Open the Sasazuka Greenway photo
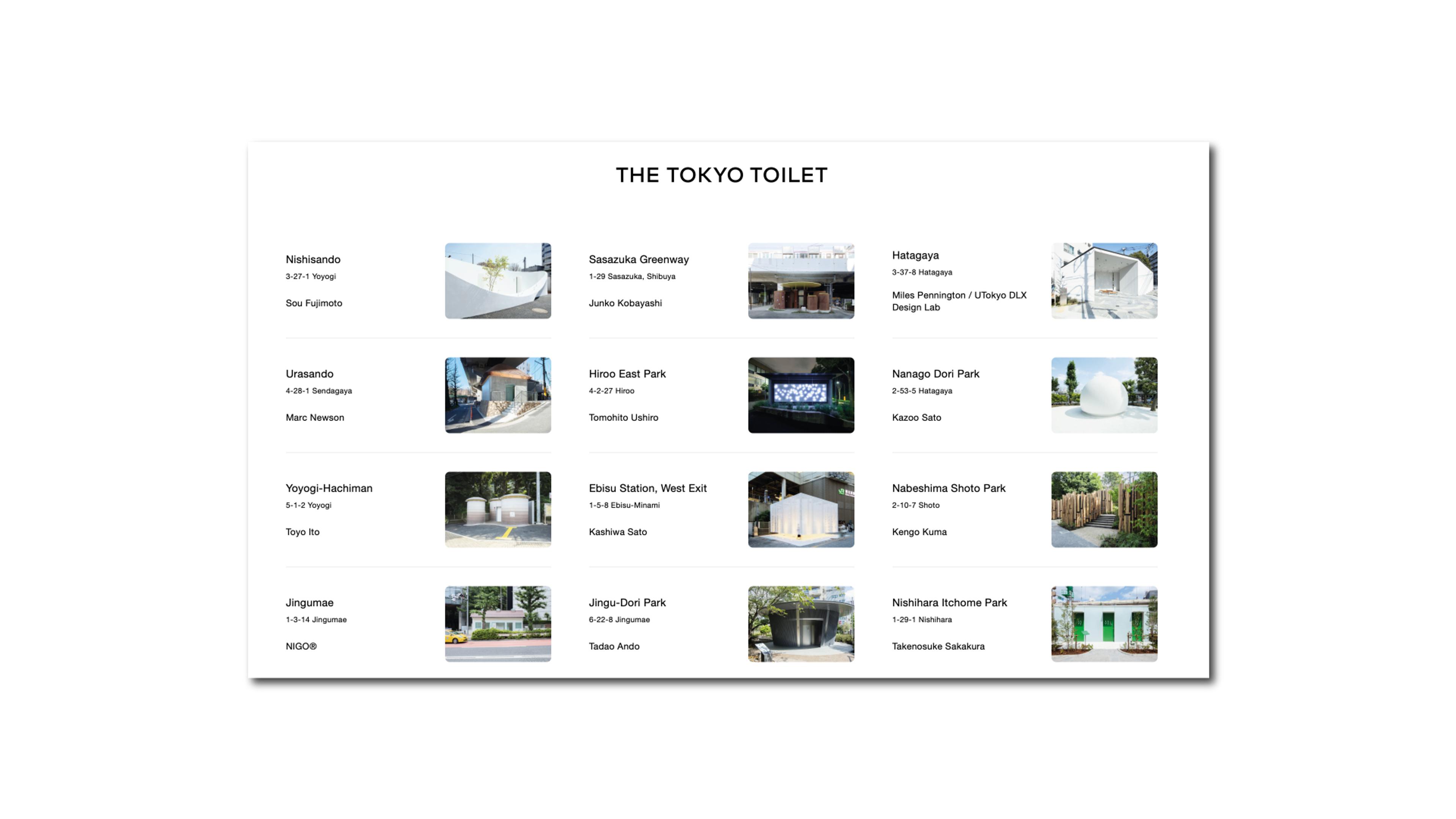Viewport: 1456px width, 819px height. point(801,281)
